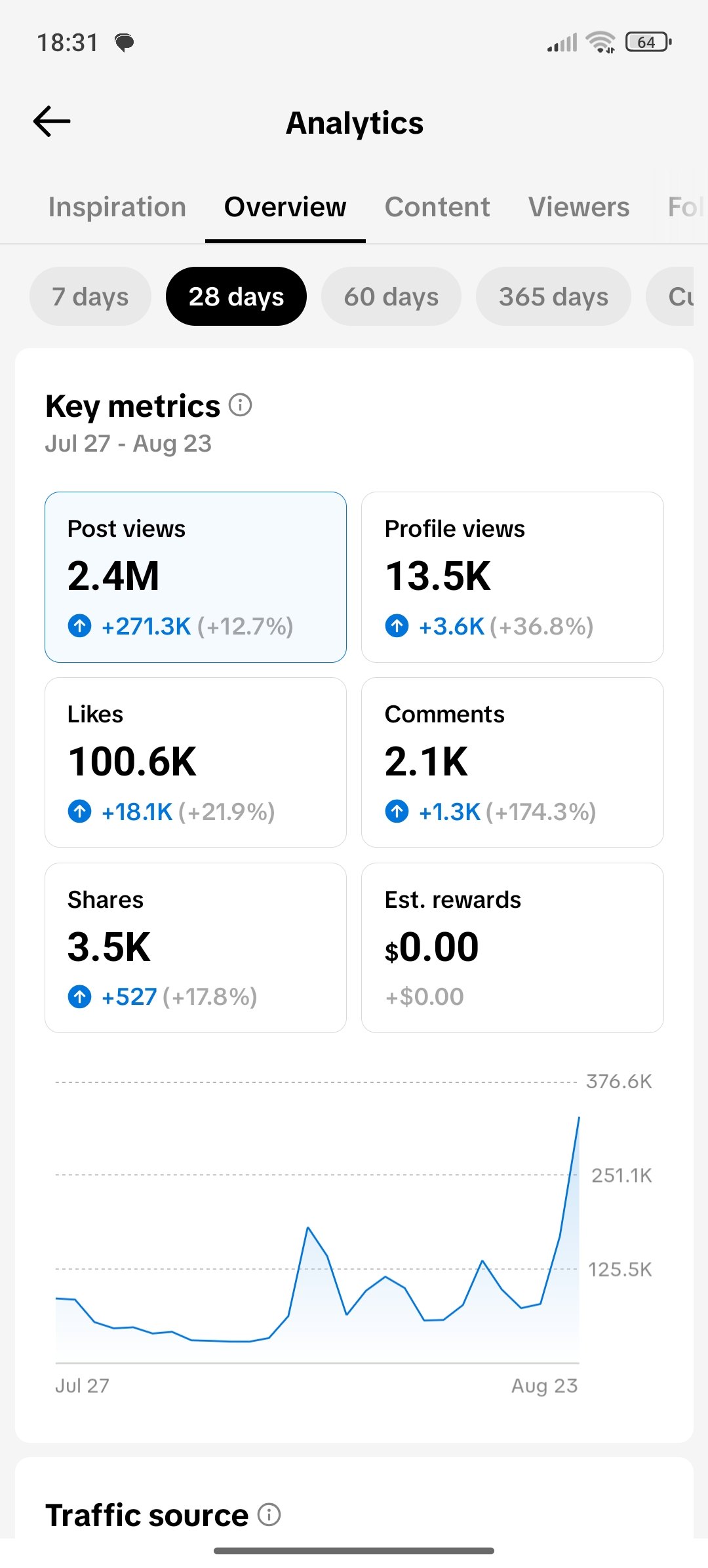Switch to the Inspiration tab

coord(117,207)
